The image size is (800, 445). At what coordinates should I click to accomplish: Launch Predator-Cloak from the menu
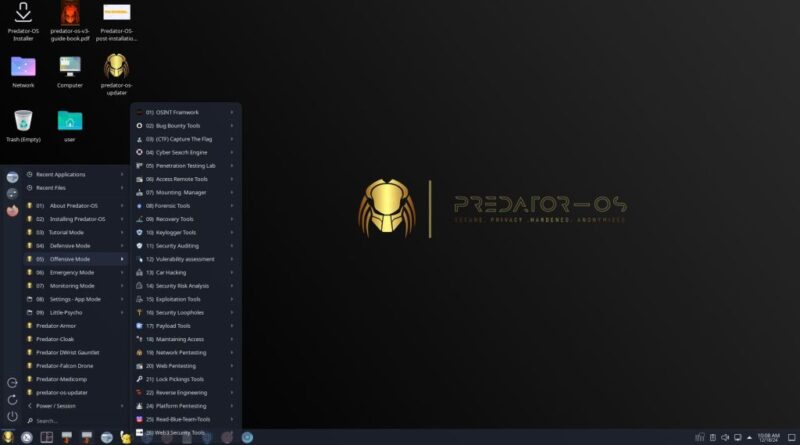pyautogui.click(x=76, y=339)
